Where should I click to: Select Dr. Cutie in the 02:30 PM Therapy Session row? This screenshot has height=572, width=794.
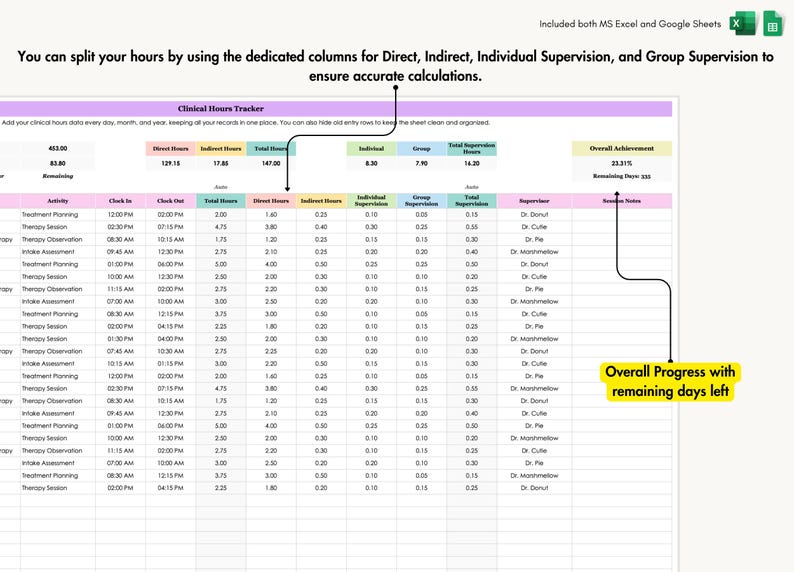pyautogui.click(x=534, y=227)
